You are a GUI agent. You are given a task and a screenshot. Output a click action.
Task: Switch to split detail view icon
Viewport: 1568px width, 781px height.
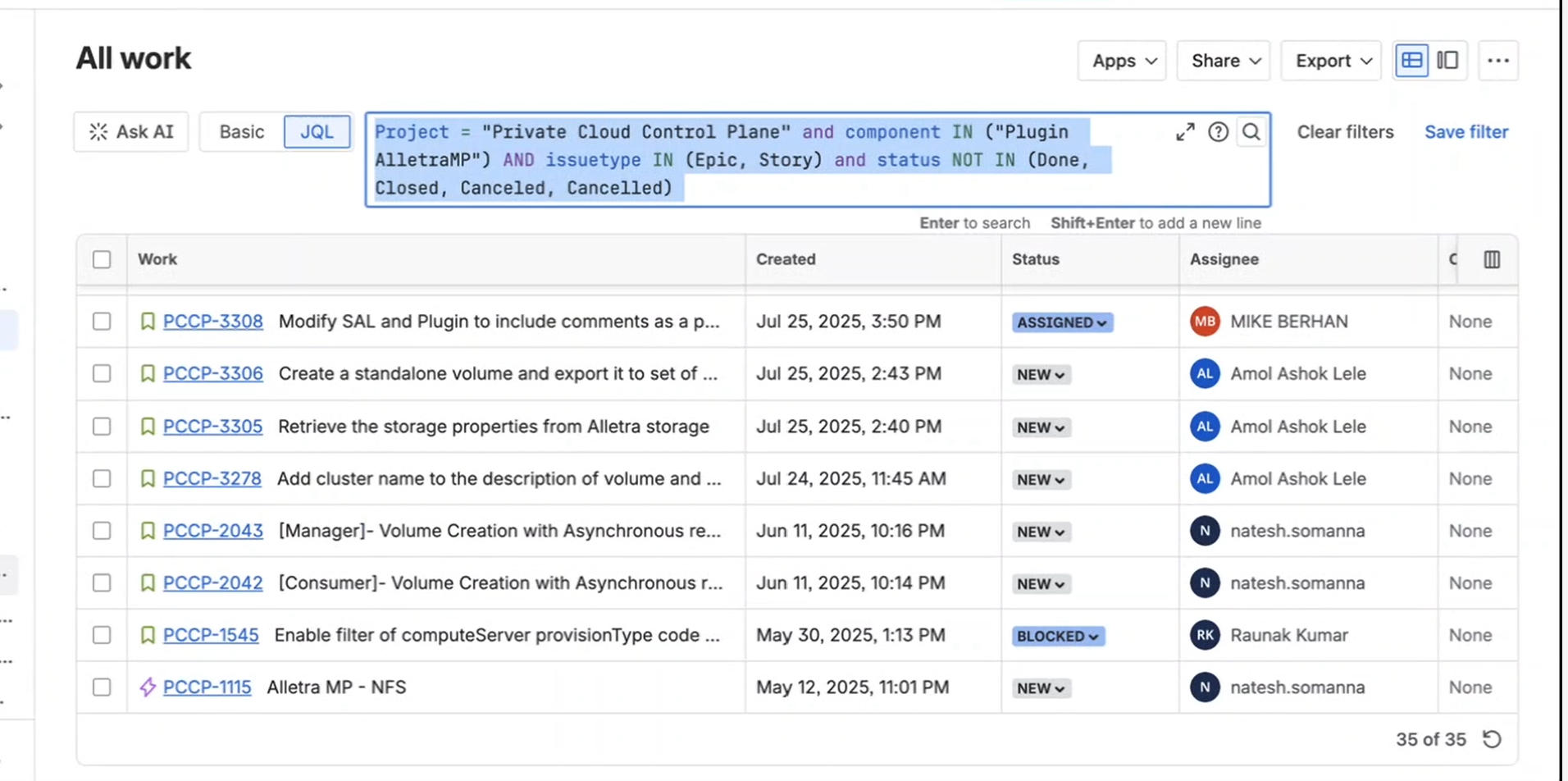point(1447,61)
